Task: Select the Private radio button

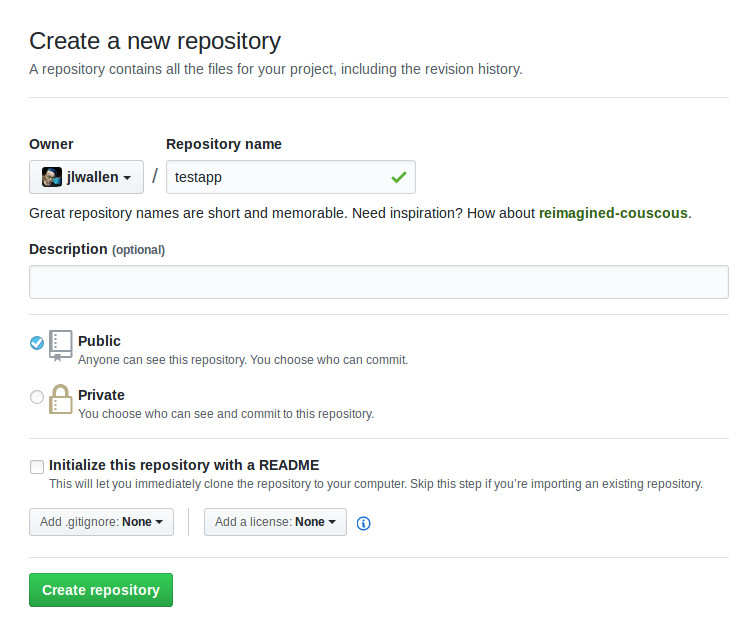Action: [x=37, y=397]
